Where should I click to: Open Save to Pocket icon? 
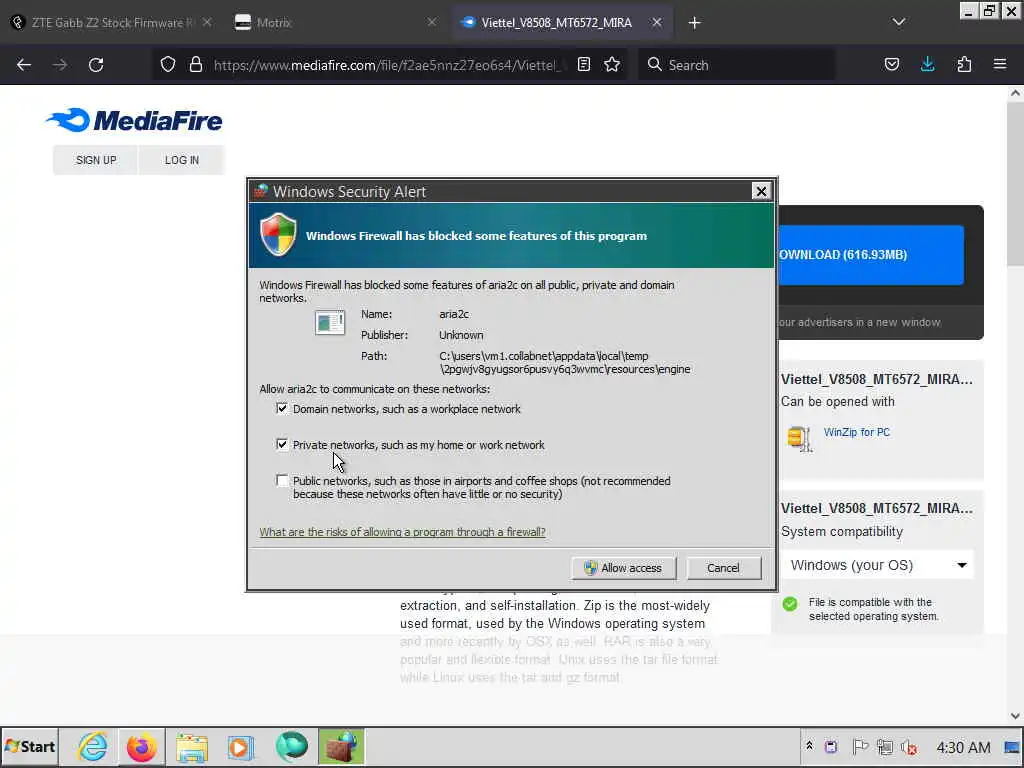point(892,65)
